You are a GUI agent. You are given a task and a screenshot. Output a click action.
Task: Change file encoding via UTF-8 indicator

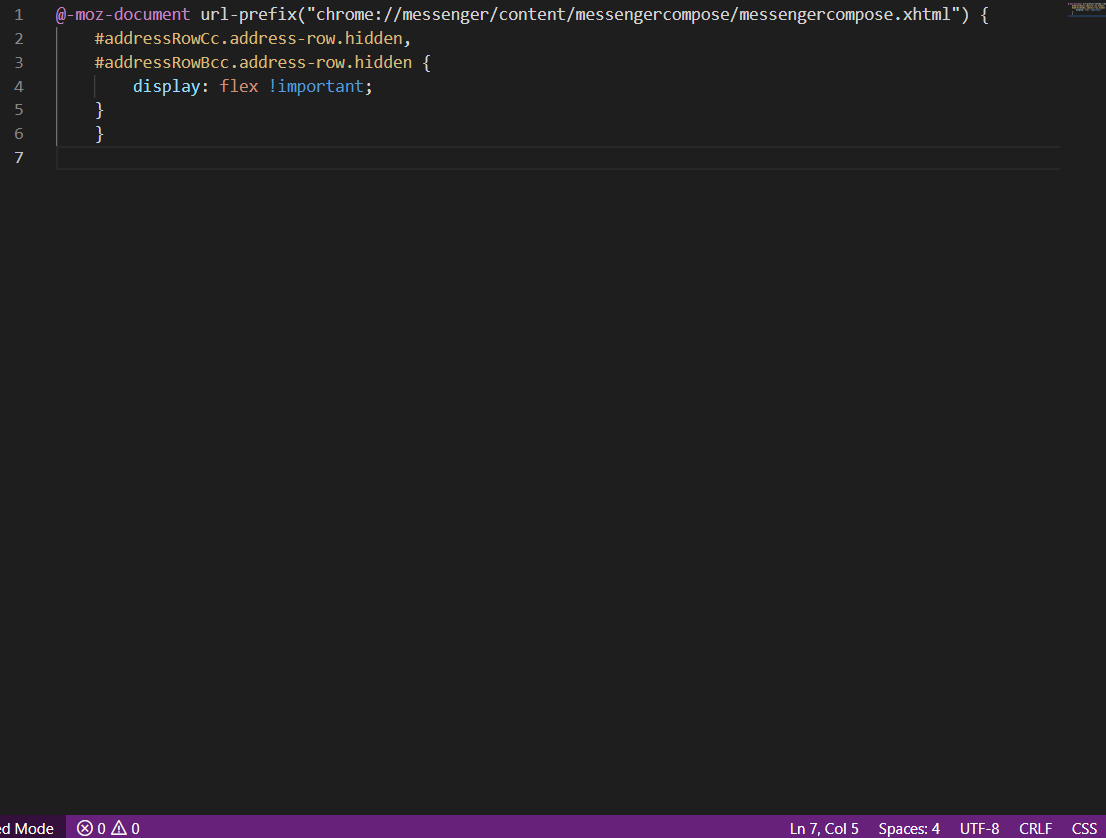[x=979, y=828]
